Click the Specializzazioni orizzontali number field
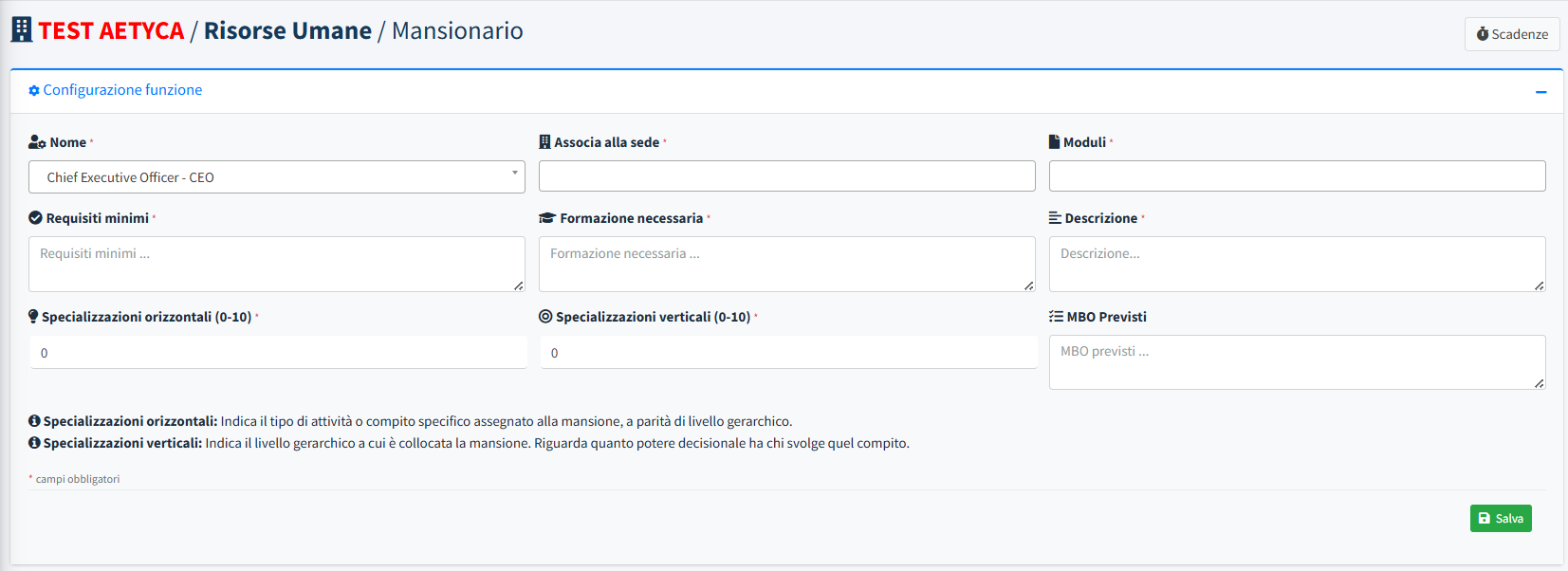Image resolution: width=1568 pixels, height=571 pixels. coord(278,353)
